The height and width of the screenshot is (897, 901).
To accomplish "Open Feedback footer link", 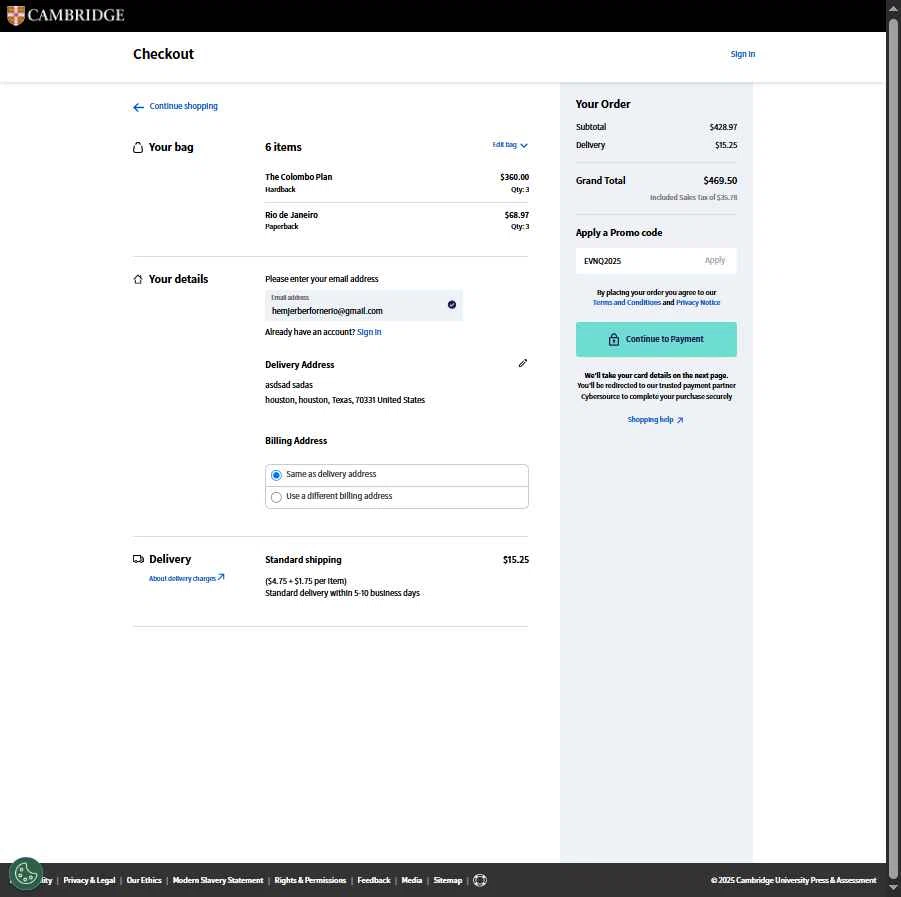I will coord(374,880).
